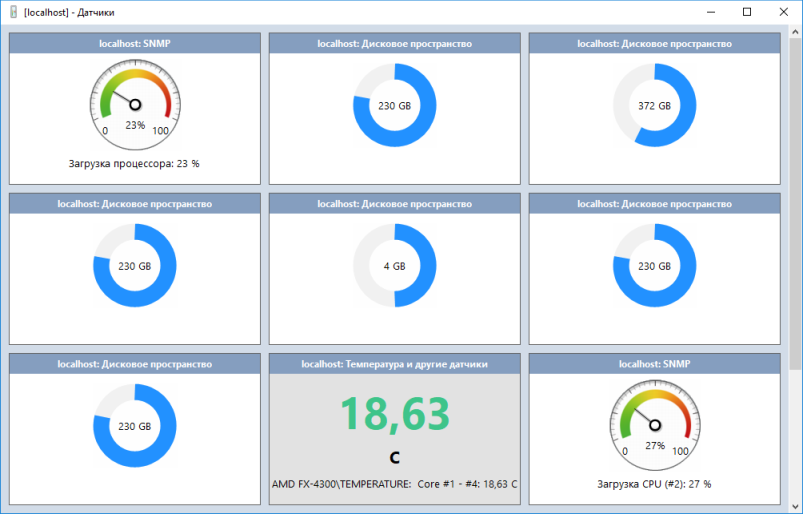The image size is (803, 514).
Task: Select the 'Температура и другие датчики' widget header
Action: click(x=394, y=364)
